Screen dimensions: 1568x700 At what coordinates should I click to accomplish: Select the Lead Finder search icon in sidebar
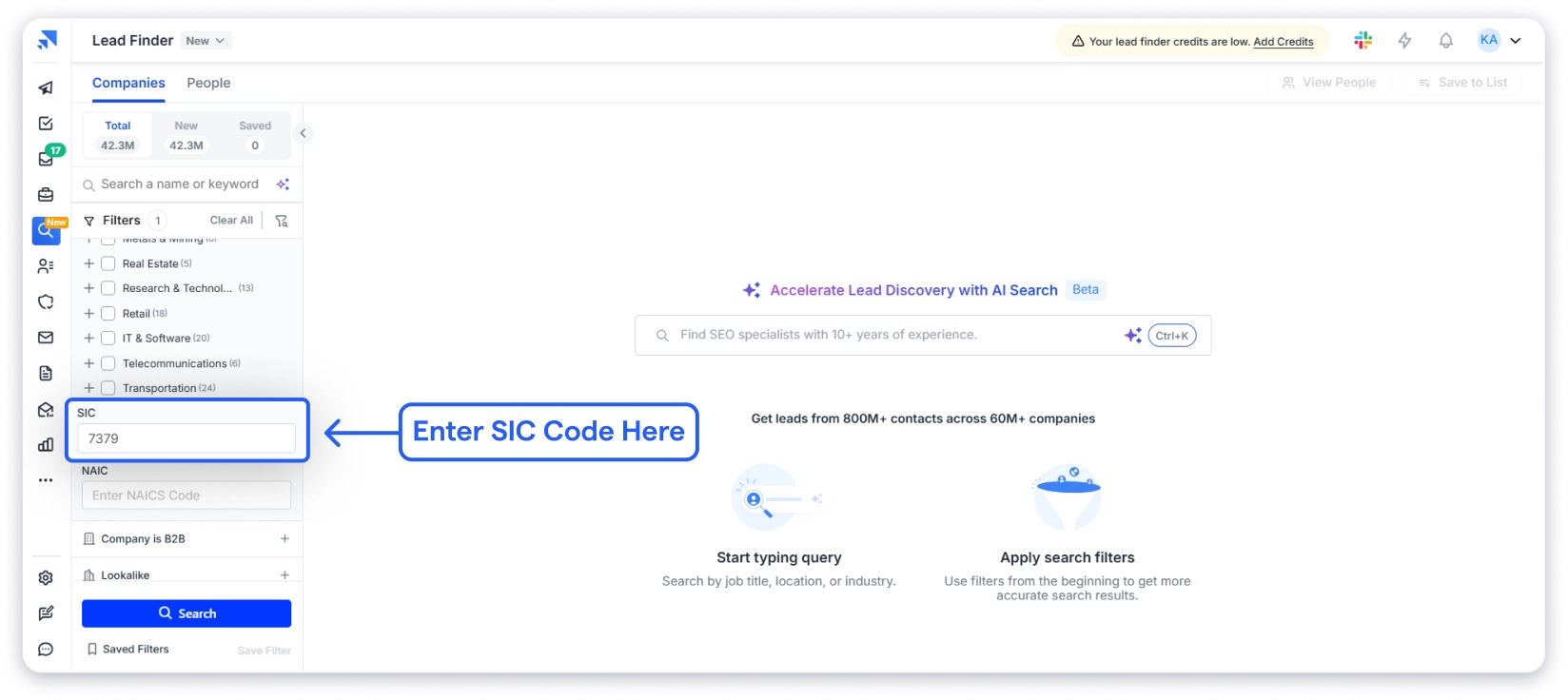46,230
